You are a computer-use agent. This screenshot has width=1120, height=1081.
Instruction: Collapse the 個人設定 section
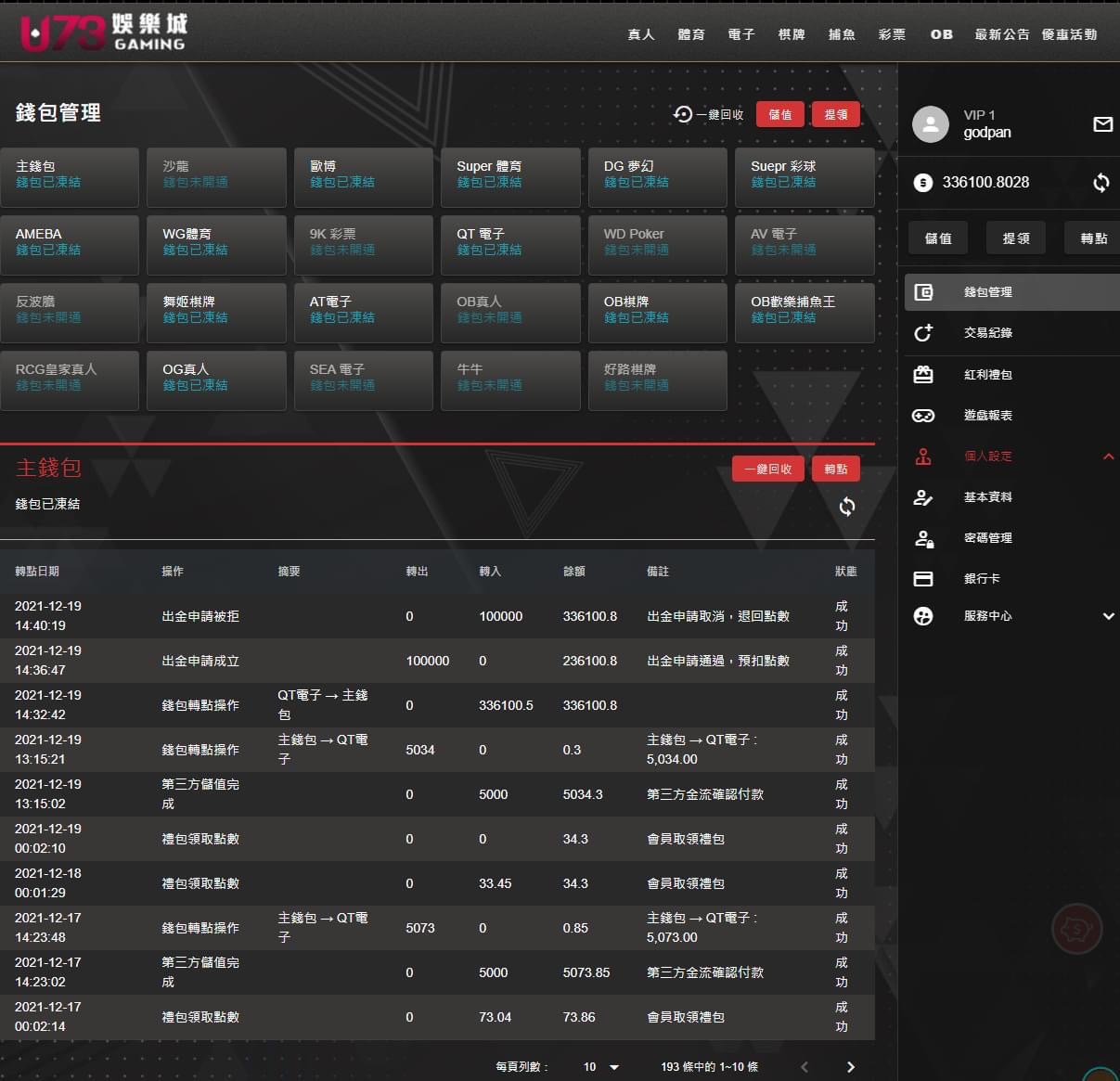tap(1108, 457)
